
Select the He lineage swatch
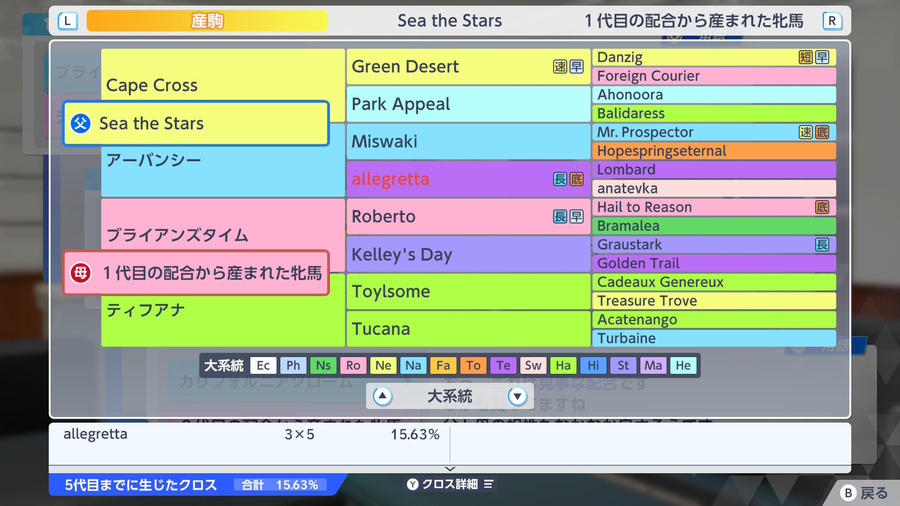click(683, 365)
